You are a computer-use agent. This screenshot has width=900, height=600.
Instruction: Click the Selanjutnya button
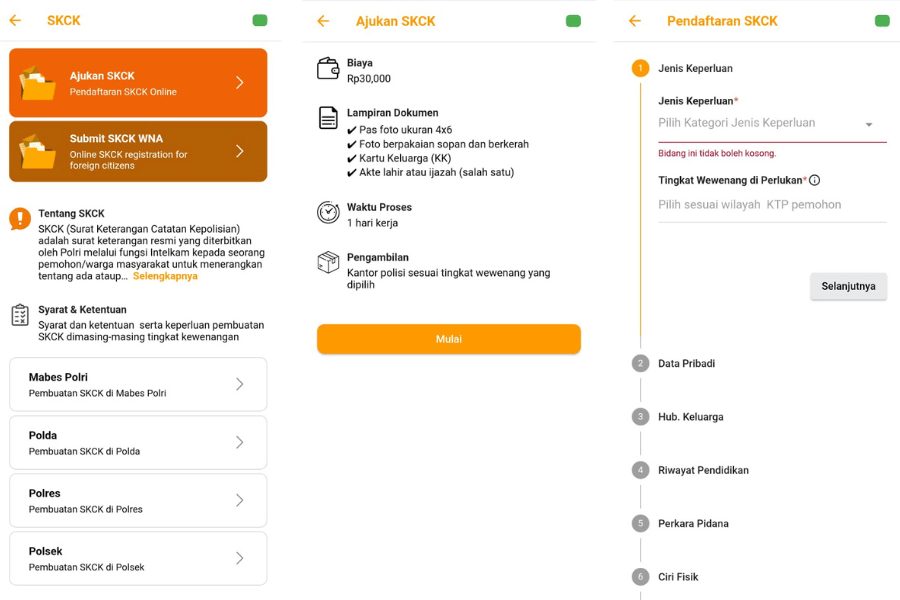click(x=848, y=286)
